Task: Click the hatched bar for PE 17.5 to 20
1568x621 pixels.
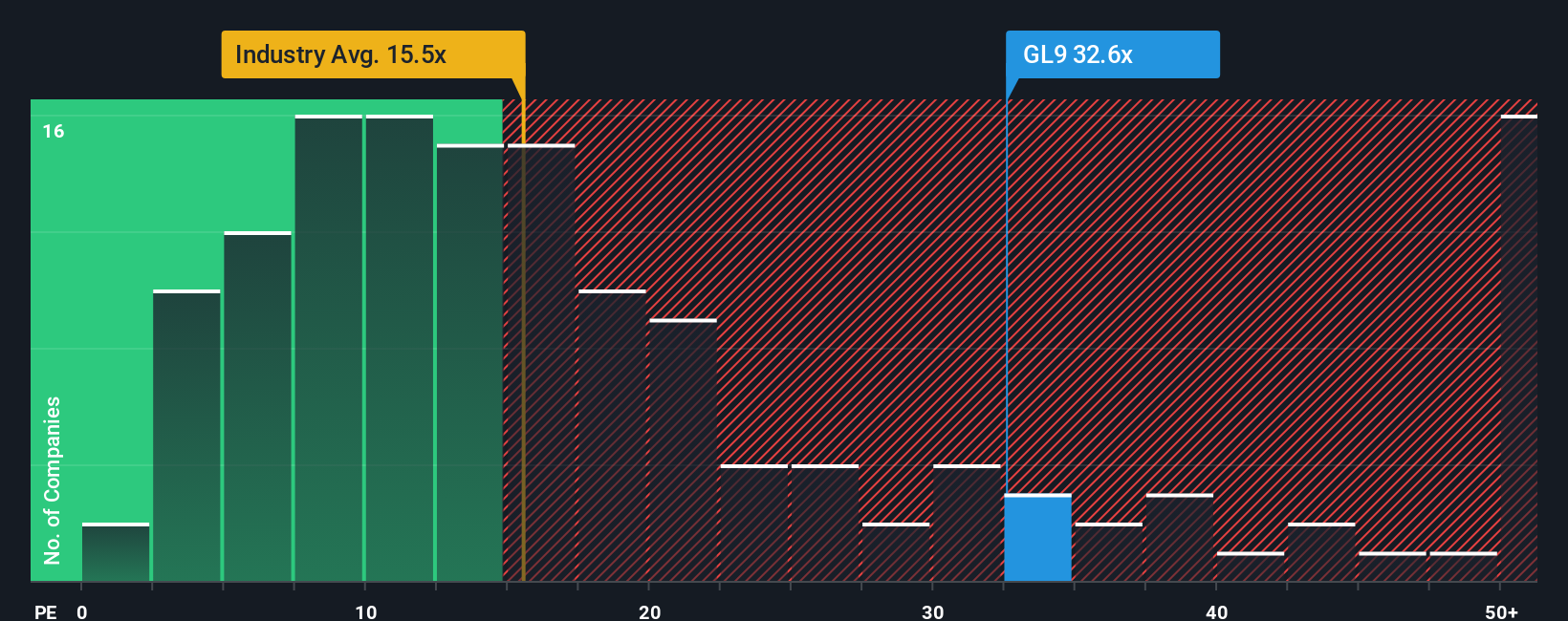Action: 613,436
